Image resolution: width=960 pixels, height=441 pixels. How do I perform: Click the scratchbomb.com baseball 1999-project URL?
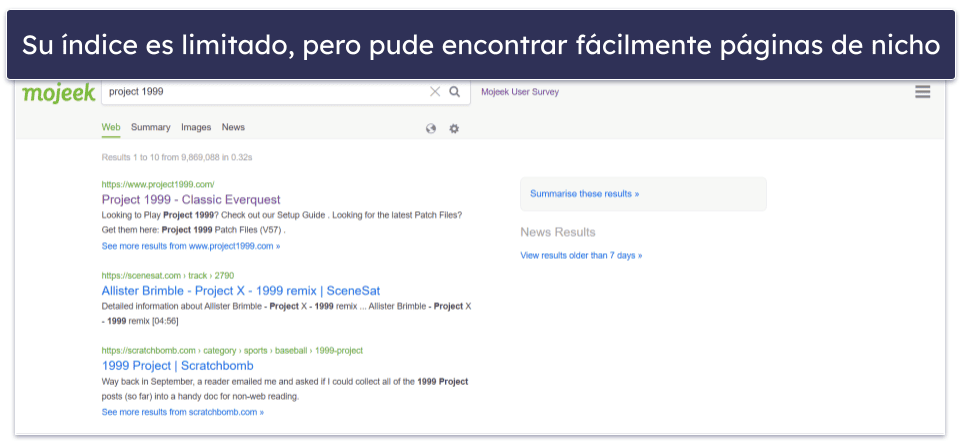pyautogui.click(x=232, y=351)
